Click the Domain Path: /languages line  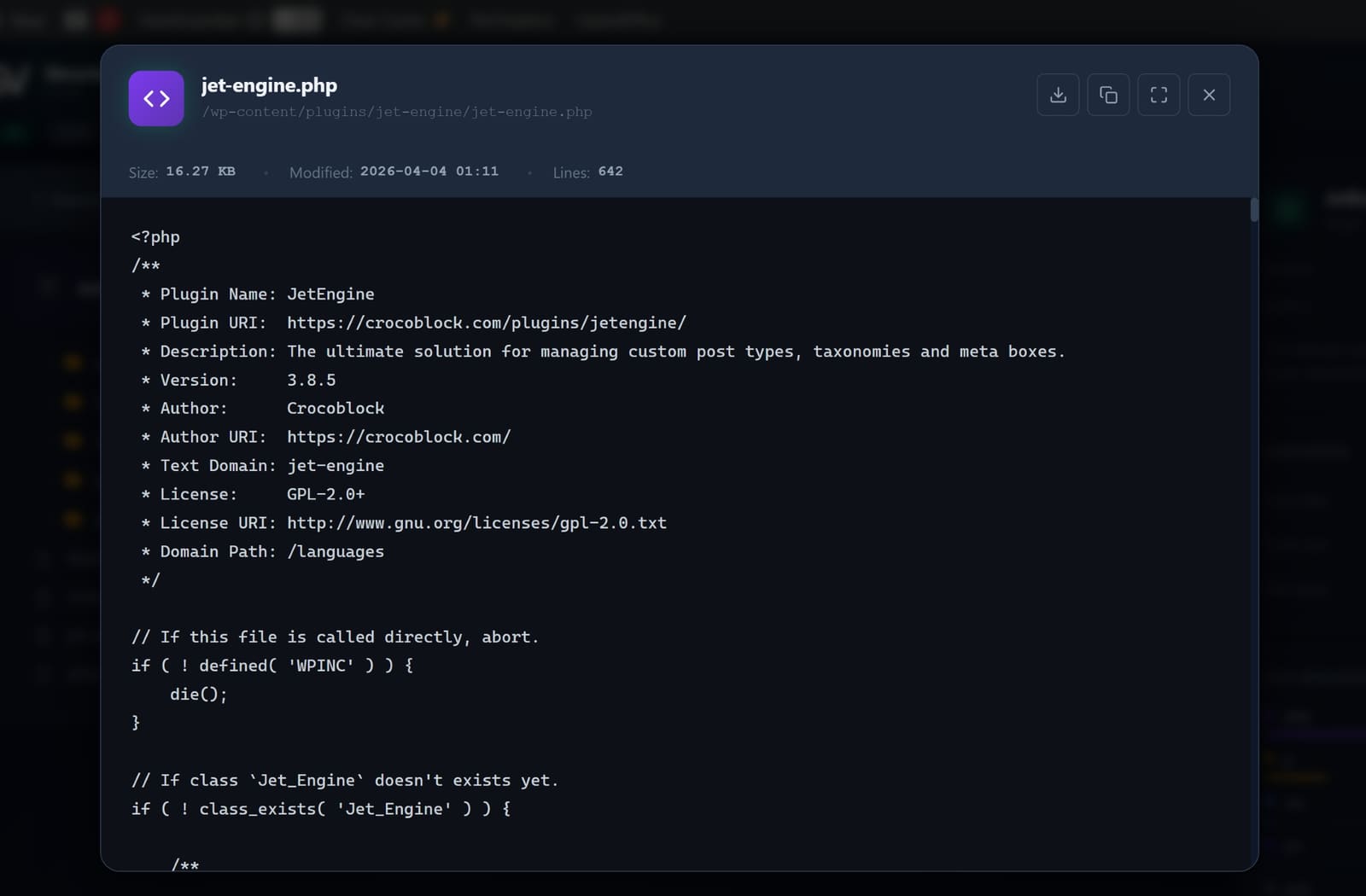263,552
